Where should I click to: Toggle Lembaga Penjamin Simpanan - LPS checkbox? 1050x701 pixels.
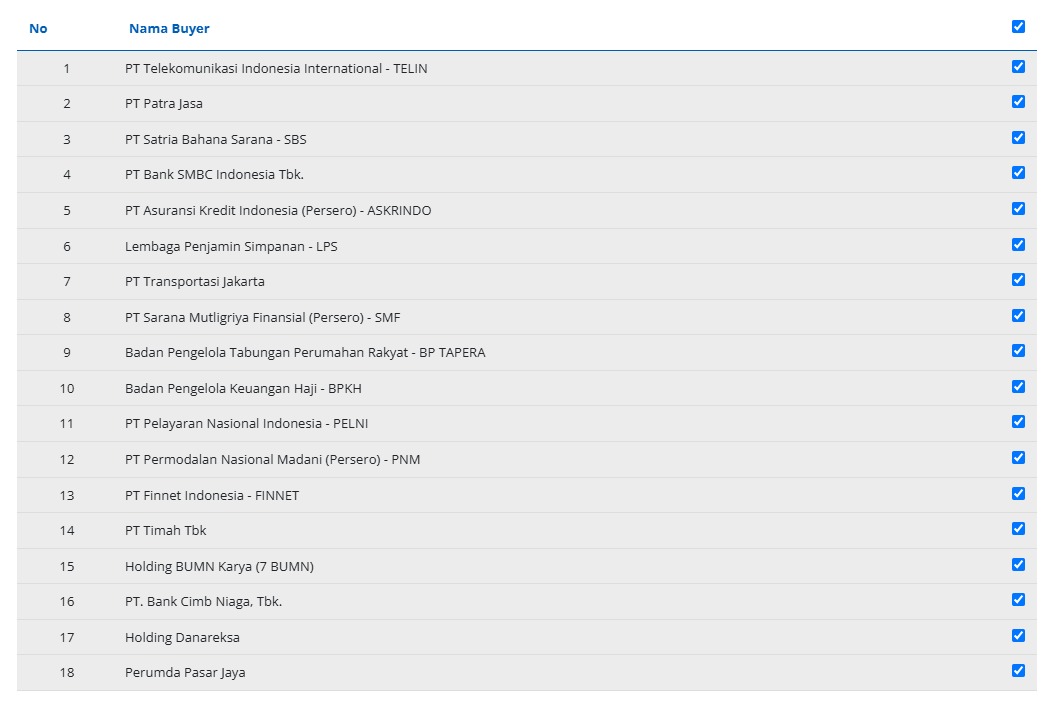1018,245
